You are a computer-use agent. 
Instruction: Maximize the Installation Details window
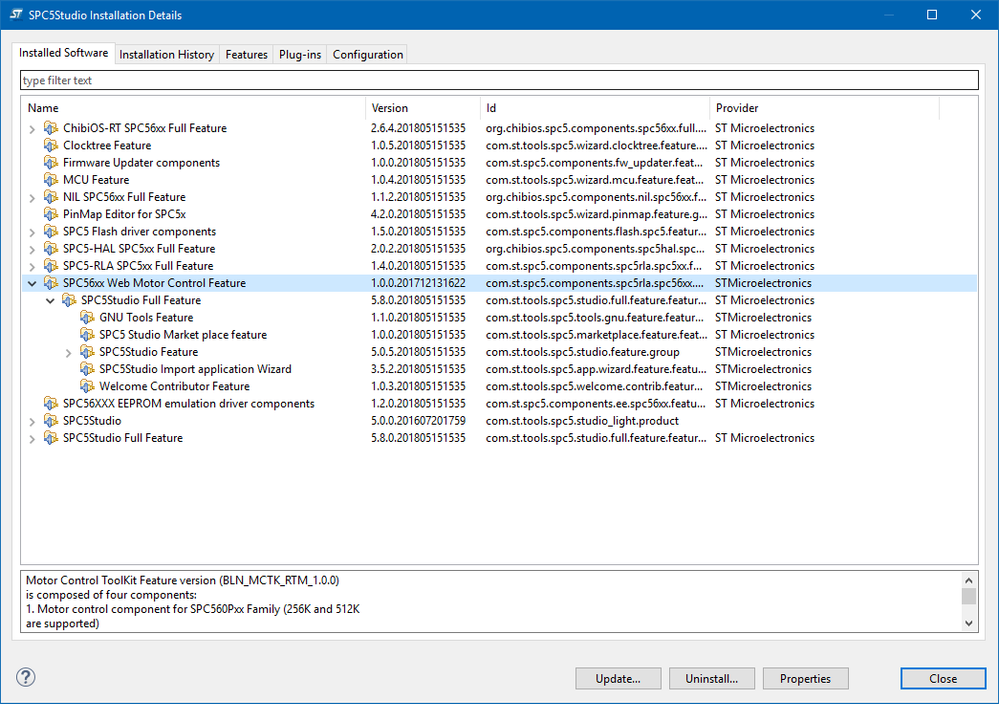[x=931, y=15]
